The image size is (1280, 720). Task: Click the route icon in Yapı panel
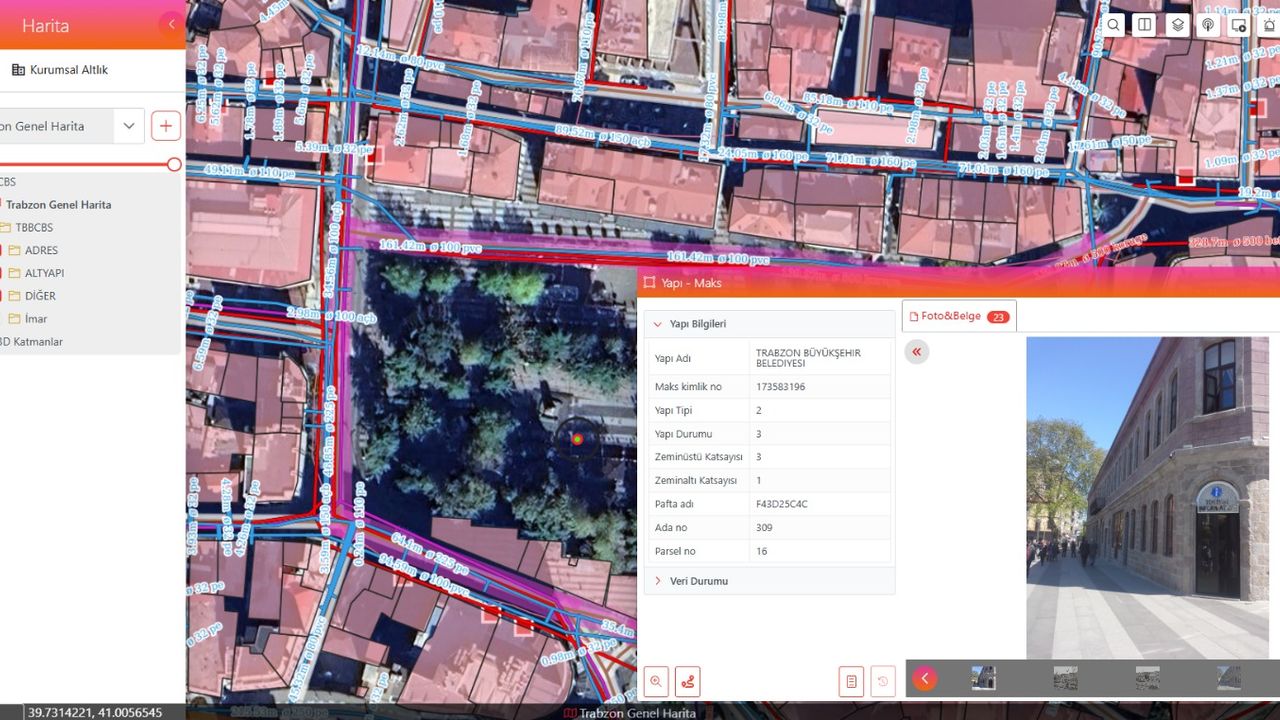pyautogui.click(x=687, y=682)
